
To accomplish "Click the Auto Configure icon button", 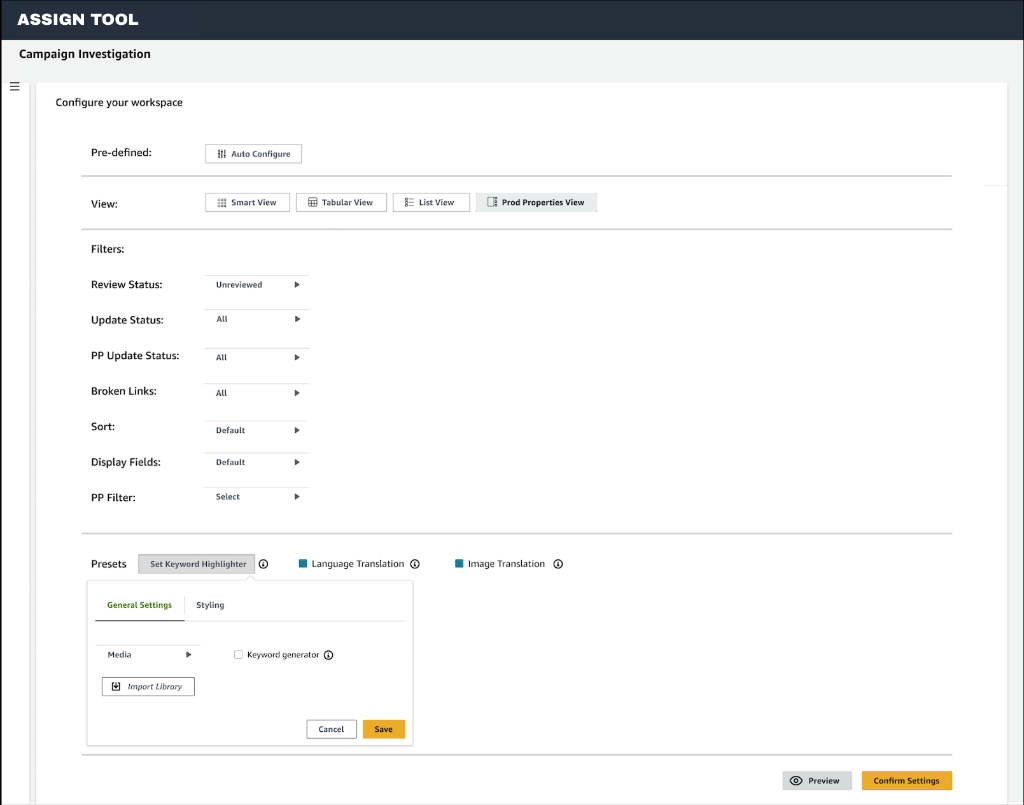I will (x=220, y=153).
